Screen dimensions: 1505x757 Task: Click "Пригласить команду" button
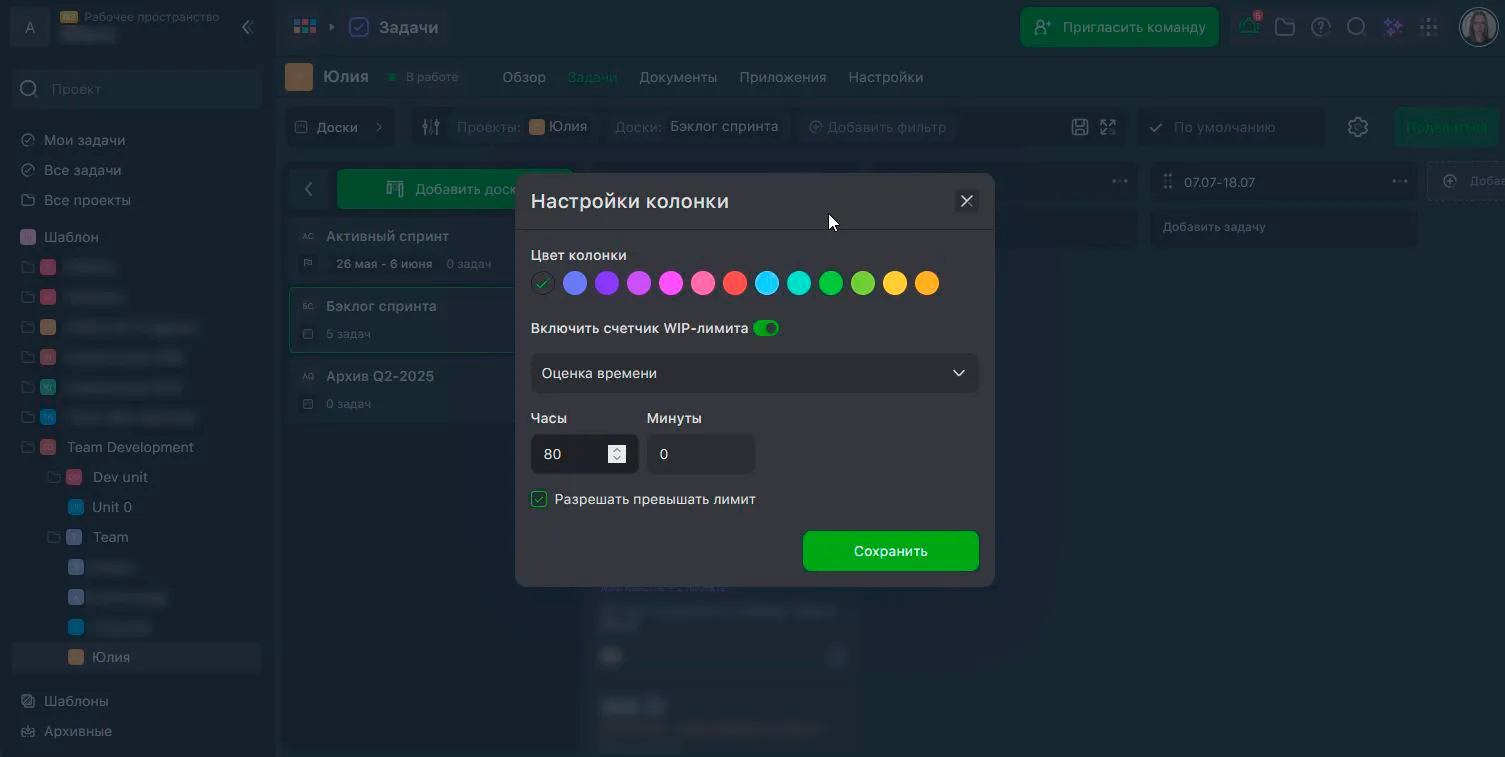pyautogui.click(x=1119, y=27)
